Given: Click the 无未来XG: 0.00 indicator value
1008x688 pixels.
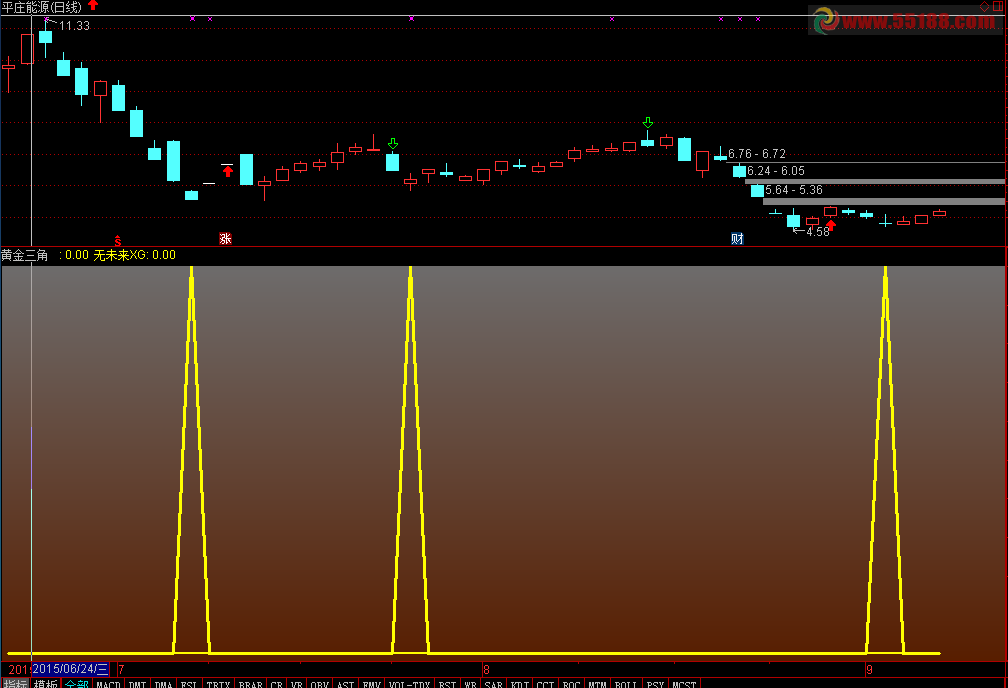Looking at the screenshot, I should [x=134, y=255].
